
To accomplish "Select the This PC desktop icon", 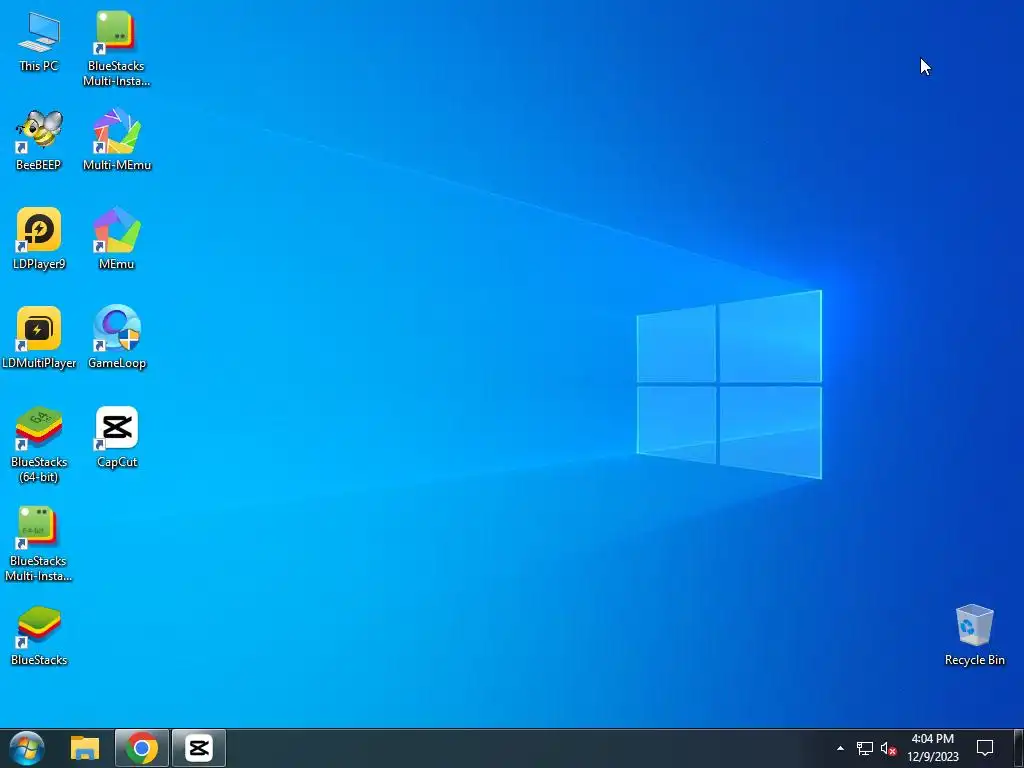I will pyautogui.click(x=39, y=41).
